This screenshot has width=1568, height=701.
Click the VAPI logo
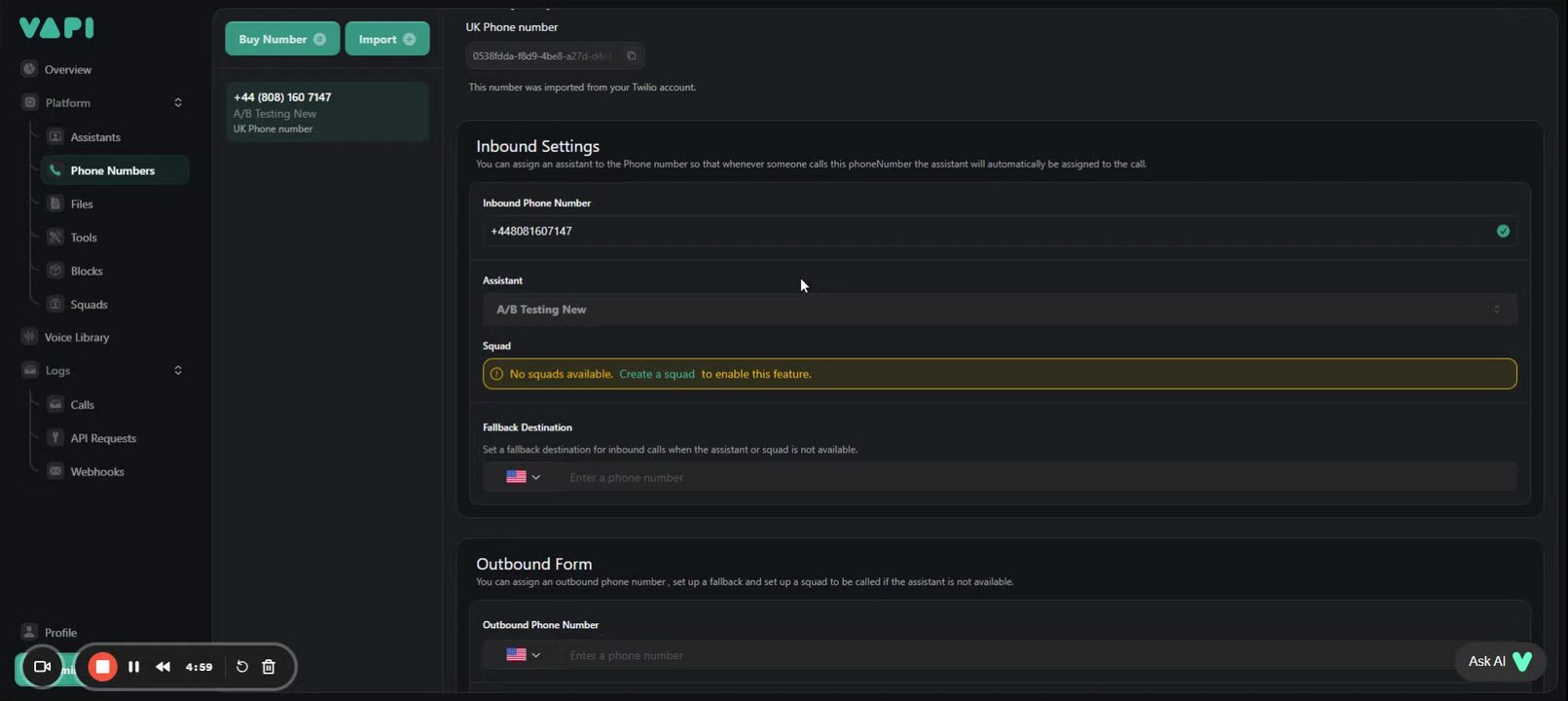pos(56,28)
